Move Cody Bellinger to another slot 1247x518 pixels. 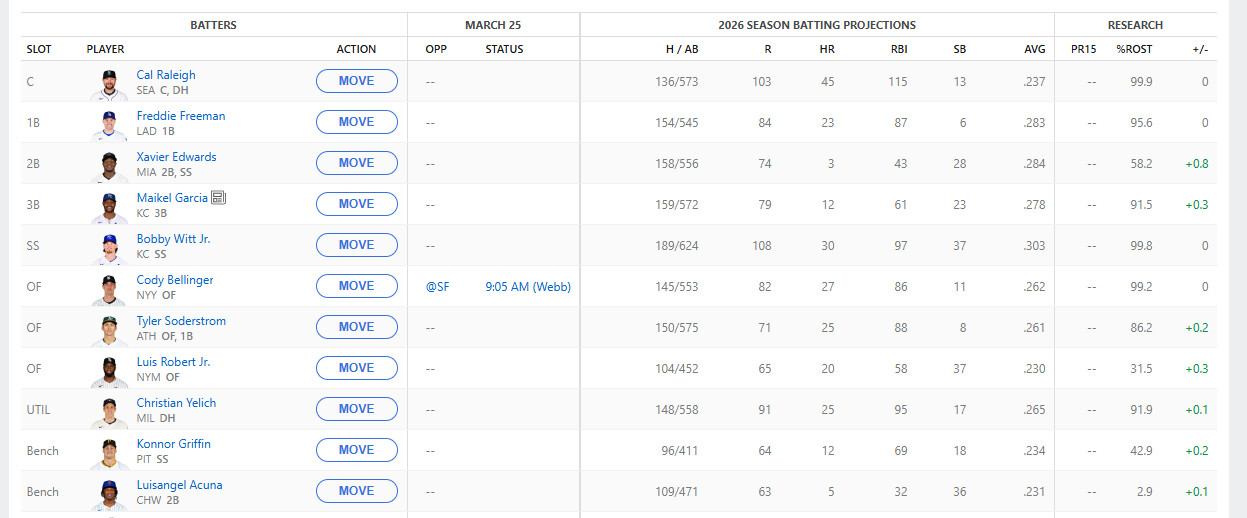point(356,286)
